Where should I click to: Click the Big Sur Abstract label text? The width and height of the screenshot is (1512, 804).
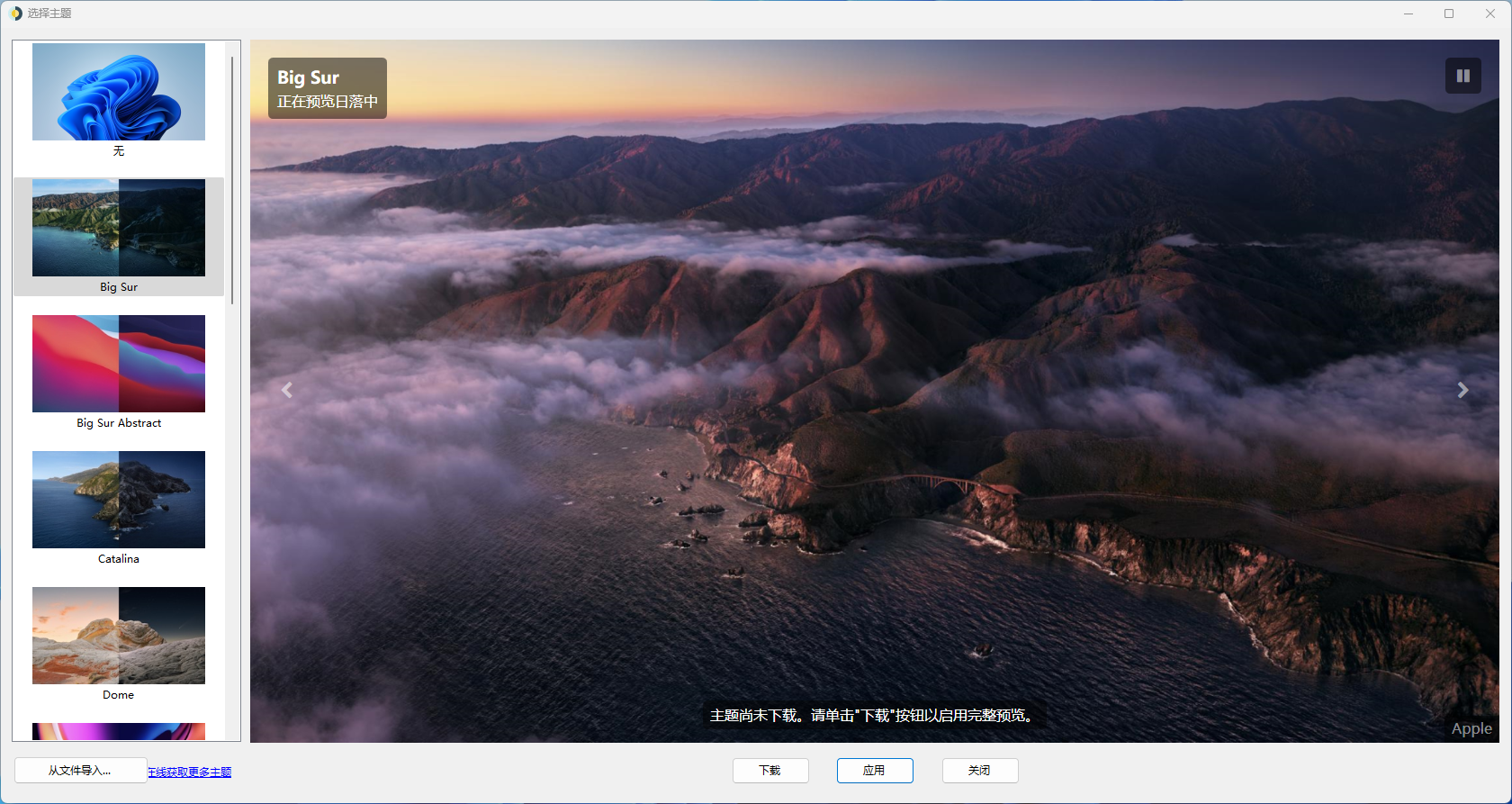pyautogui.click(x=119, y=423)
